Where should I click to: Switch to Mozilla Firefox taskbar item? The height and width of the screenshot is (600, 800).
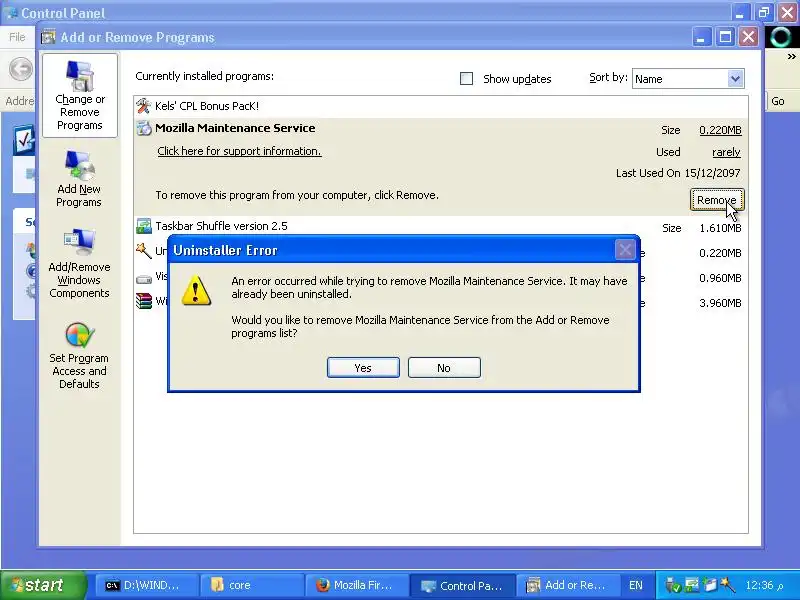[357, 585]
